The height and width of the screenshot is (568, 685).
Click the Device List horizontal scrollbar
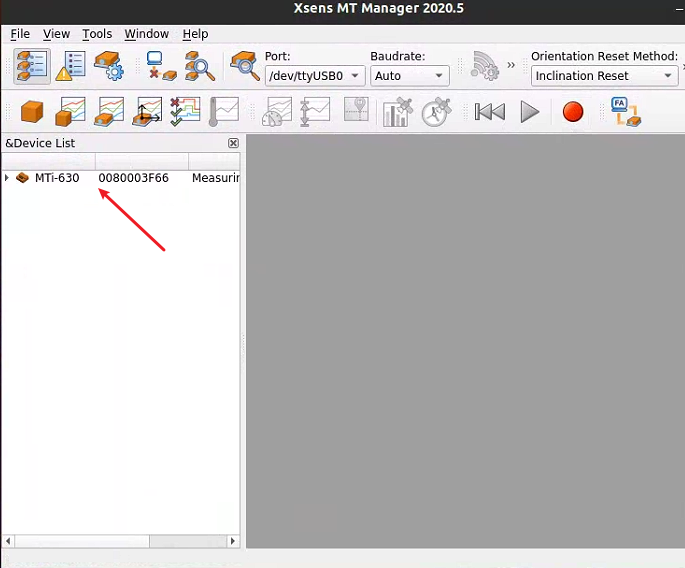[x=80, y=541]
